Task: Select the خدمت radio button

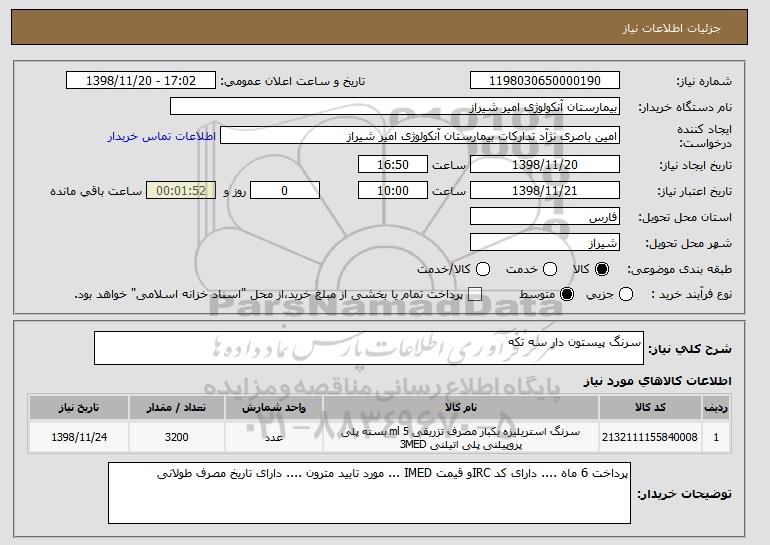Action: click(550, 269)
